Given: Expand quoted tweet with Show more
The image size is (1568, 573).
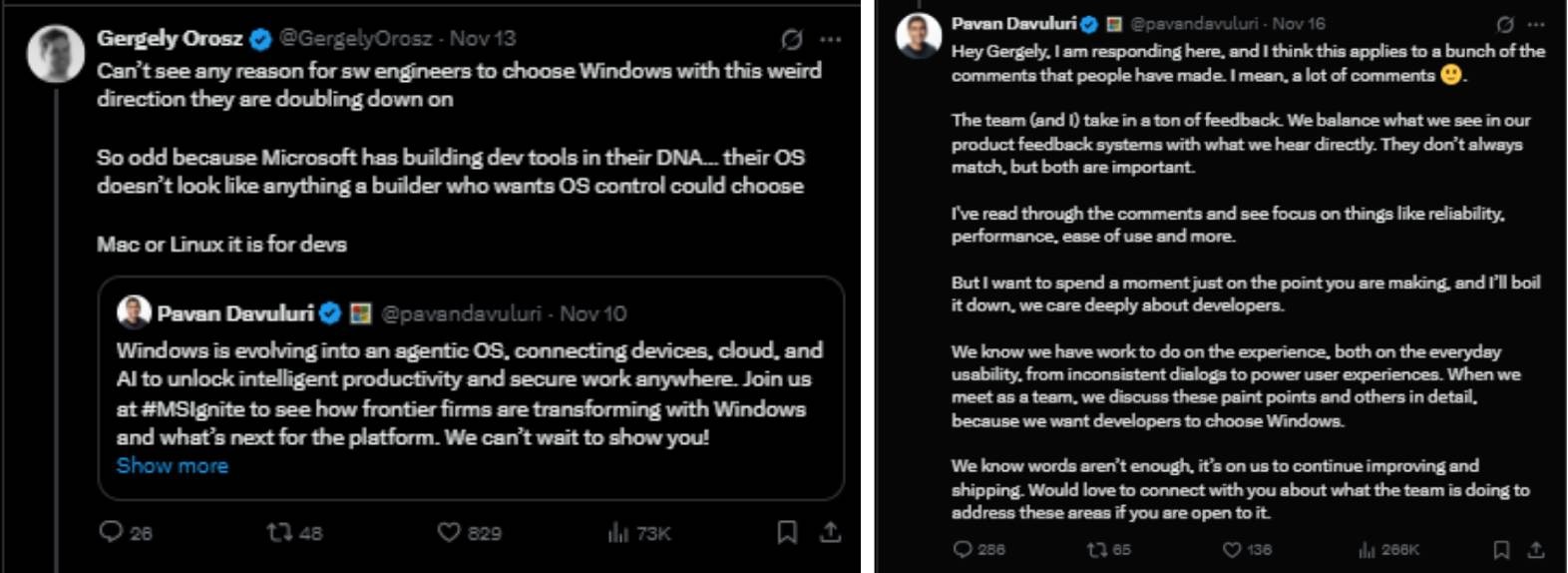Looking at the screenshot, I should 172,465.
